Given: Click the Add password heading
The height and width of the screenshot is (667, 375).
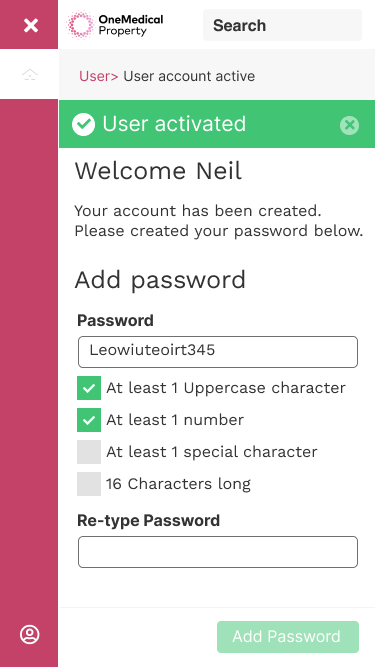Looking at the screenshot, I should coord(160,280).
